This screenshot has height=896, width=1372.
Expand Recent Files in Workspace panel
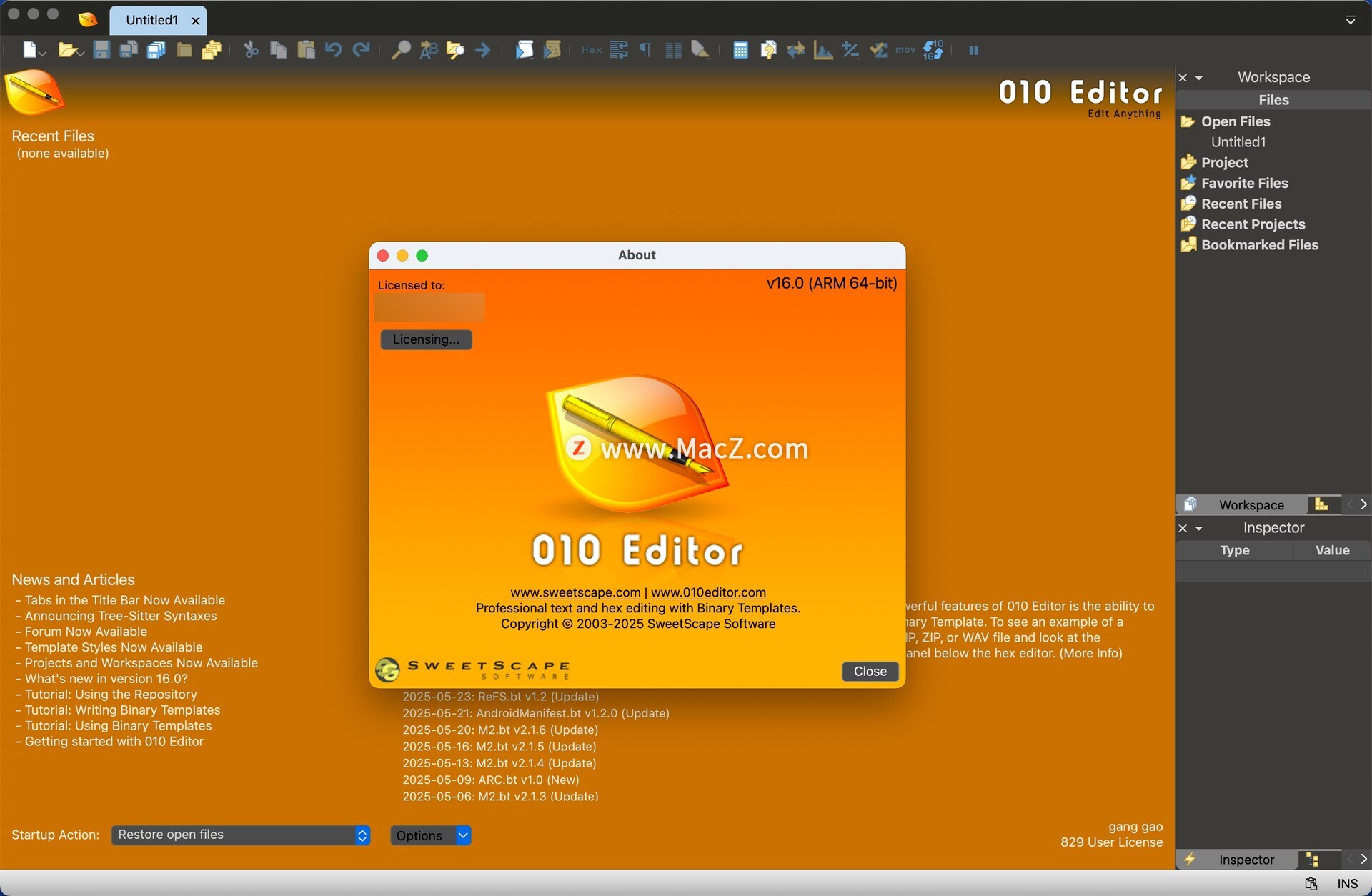coord(1241,204)
